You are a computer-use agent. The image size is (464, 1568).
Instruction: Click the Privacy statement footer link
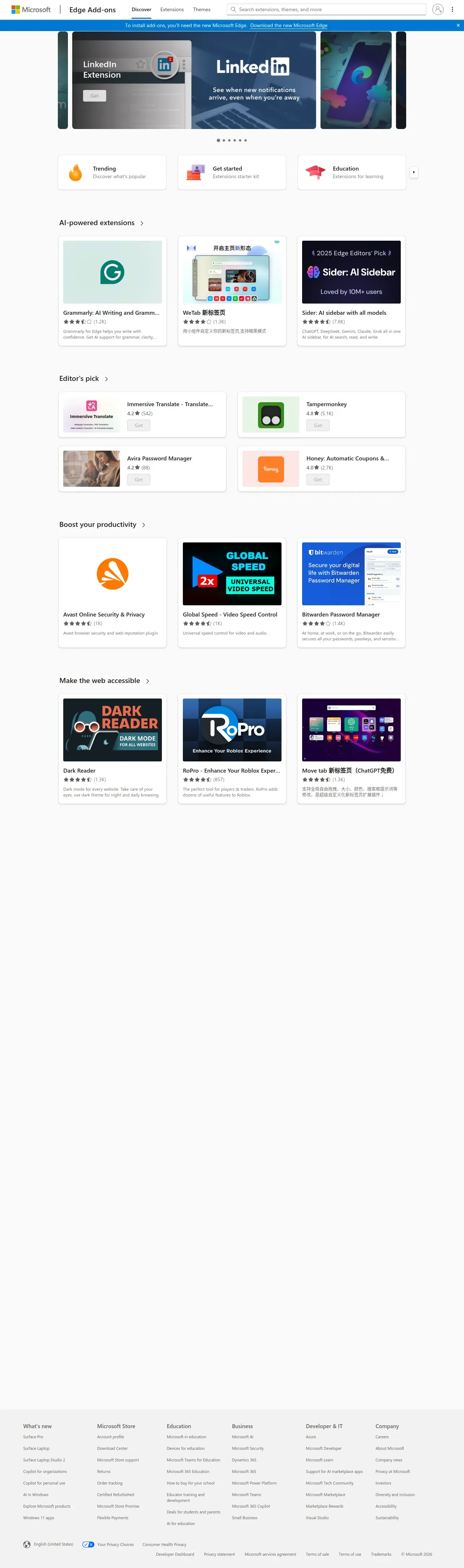click(x=219, y=1554)
